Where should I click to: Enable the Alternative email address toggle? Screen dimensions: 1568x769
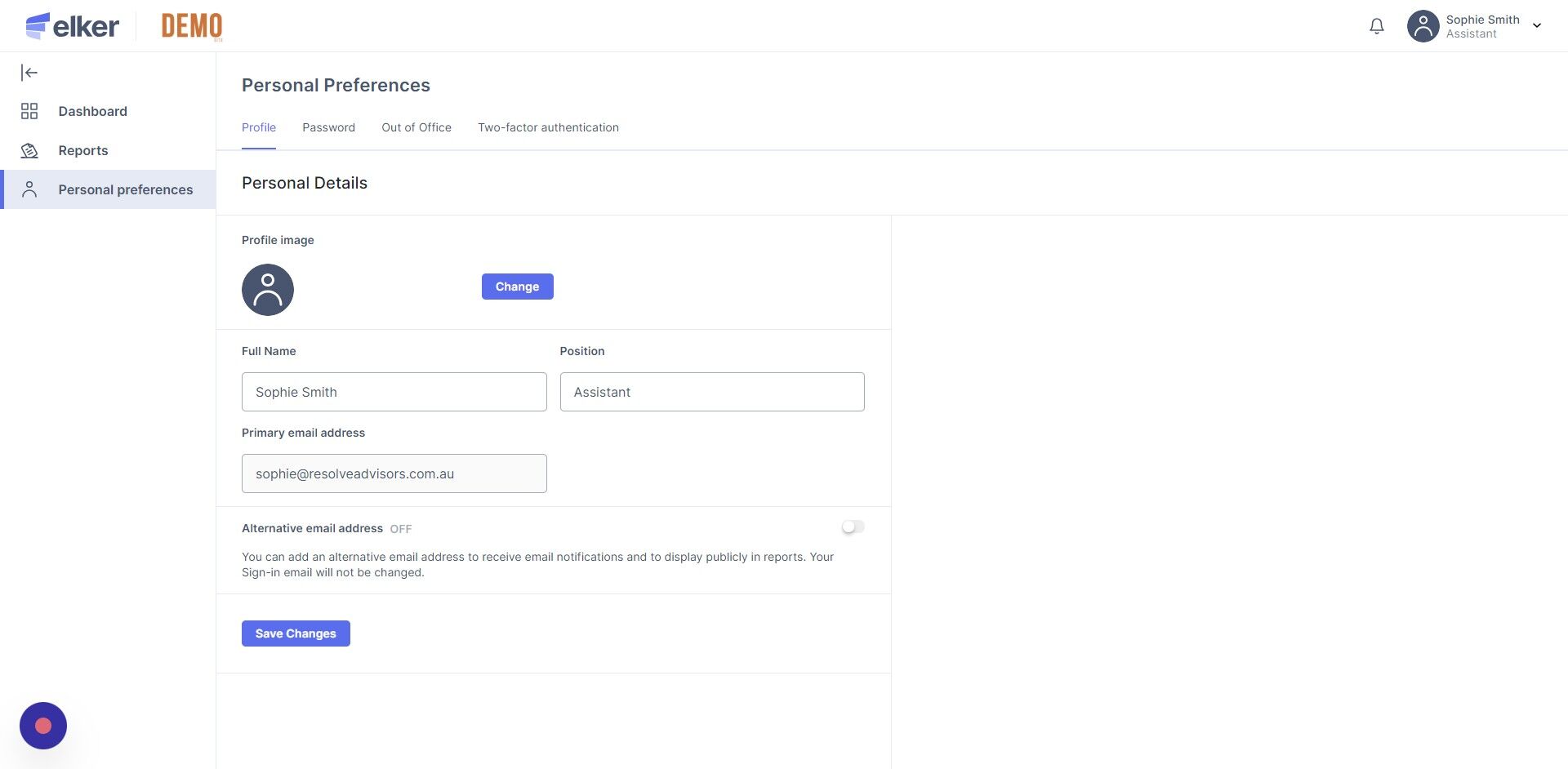pos(853,527)
